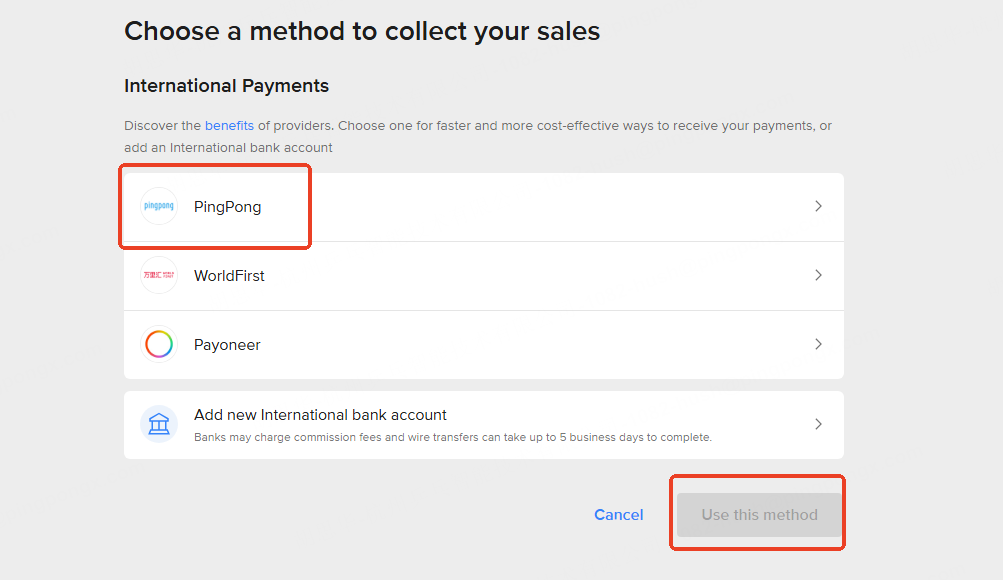Image resolution: width=1003 pixels, height=580 pixels.
Task: Click the WorldFirst logo icon
Action: click(x=159, y=275)
